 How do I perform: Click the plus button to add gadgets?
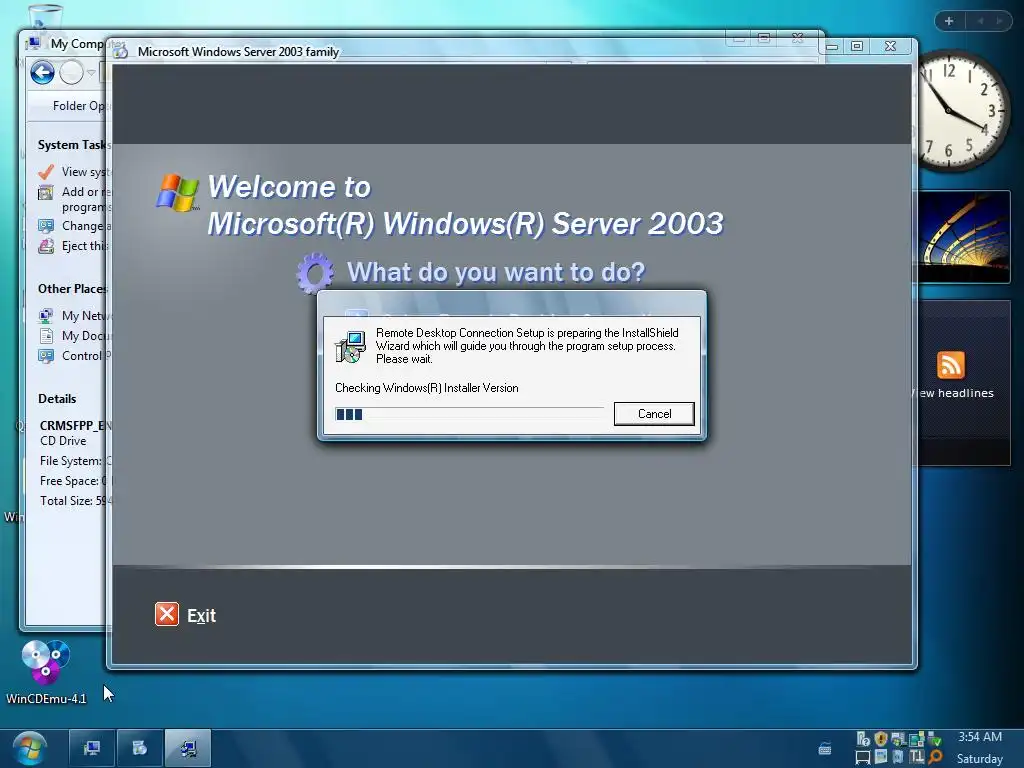tap(949, 21)
